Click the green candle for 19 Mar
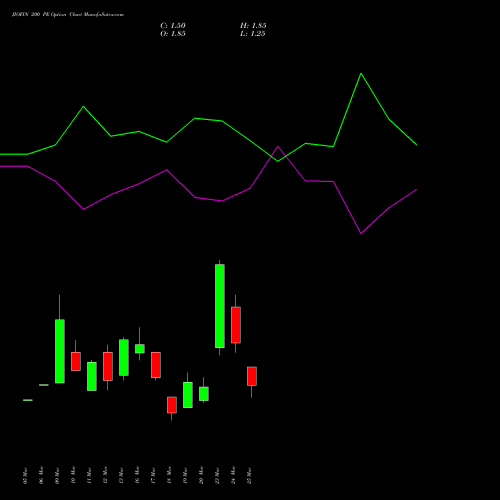This screenshot has height=500, width=500. [188, 395]
